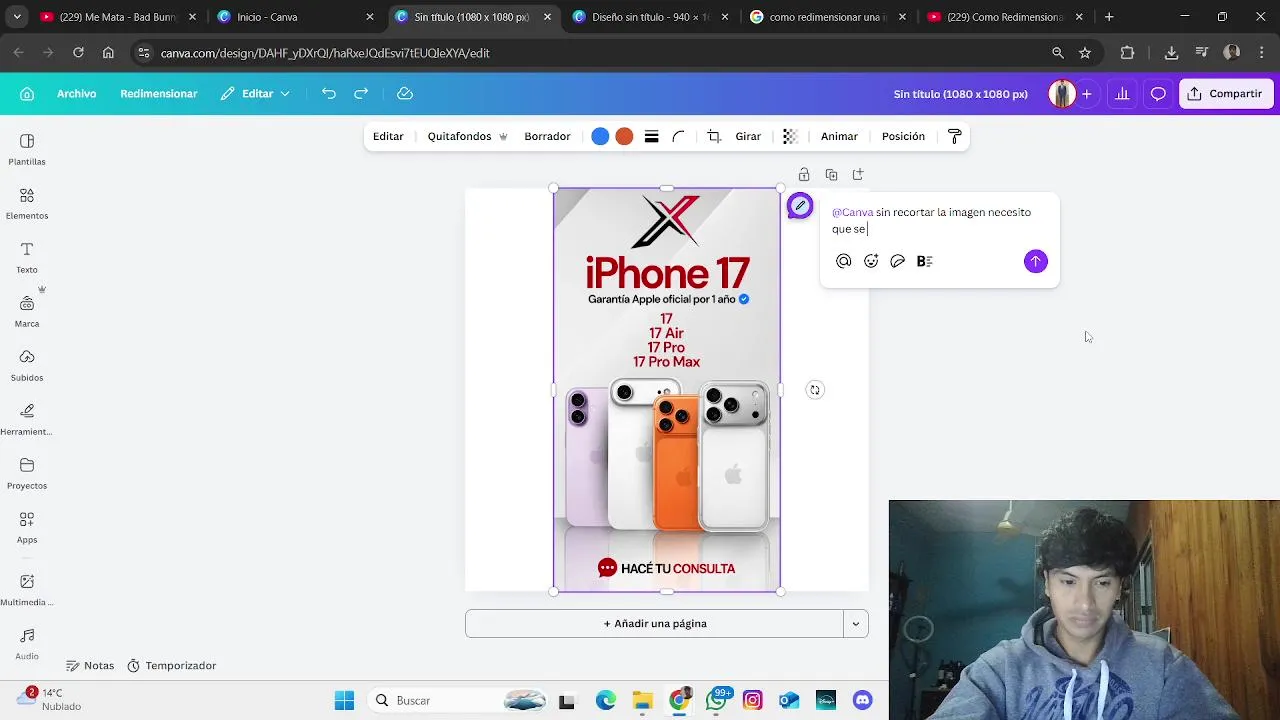Open the Audio sidebar panel

27,643
